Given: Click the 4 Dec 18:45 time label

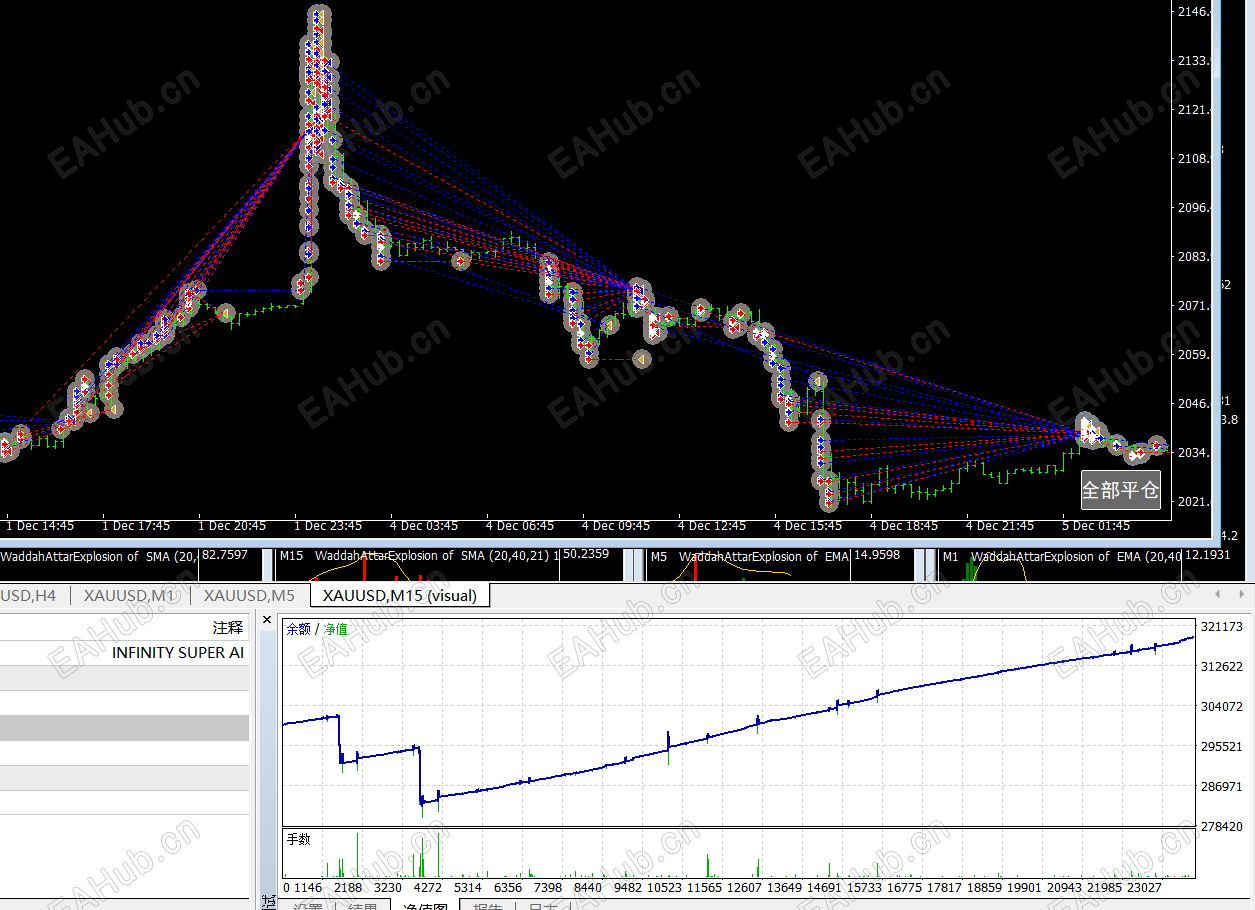Looking at the screenshot, I should 904,525.
